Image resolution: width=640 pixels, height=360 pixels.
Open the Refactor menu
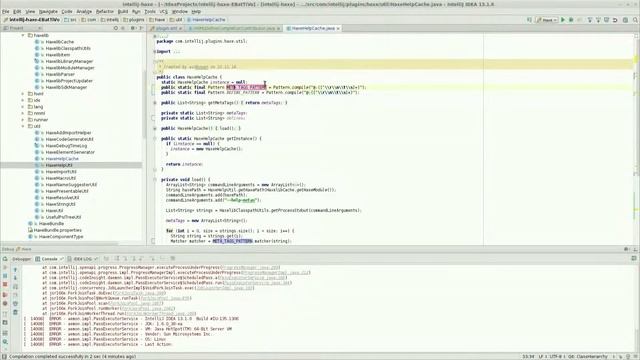pos(104,11)
